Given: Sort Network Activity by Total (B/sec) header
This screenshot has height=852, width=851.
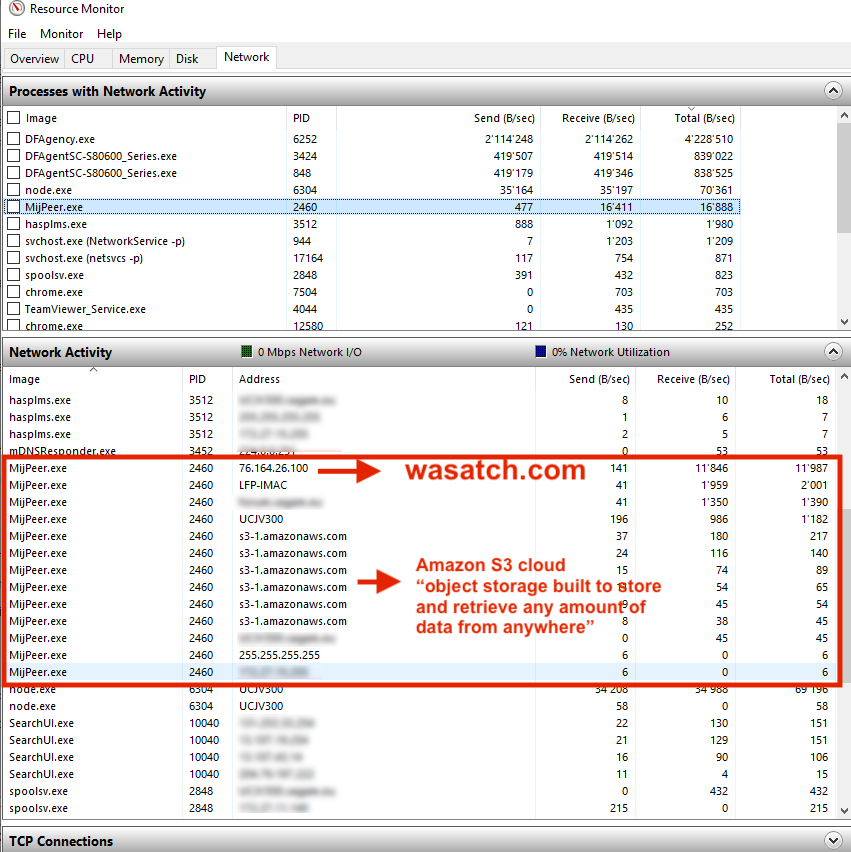Looking at the screenshot, I should tap(785, 379).
